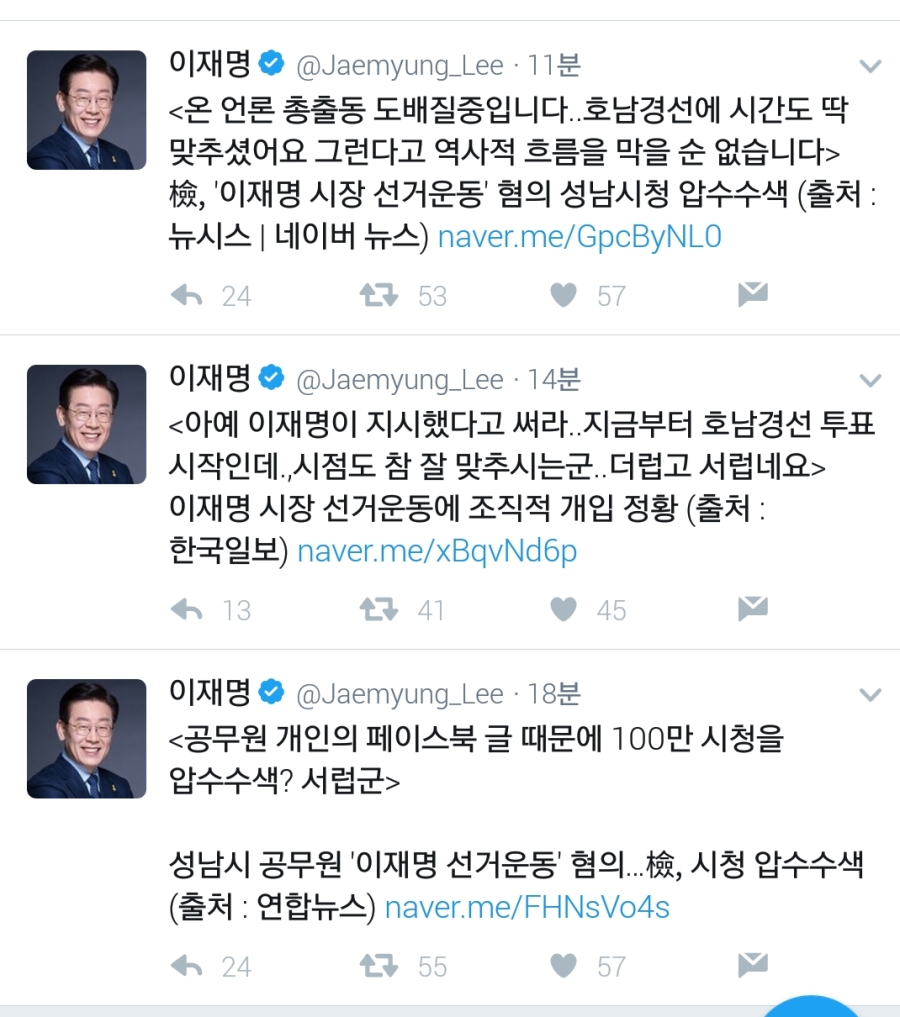
Task: Open profile photo on the first tweet
Action: point(86,110)
